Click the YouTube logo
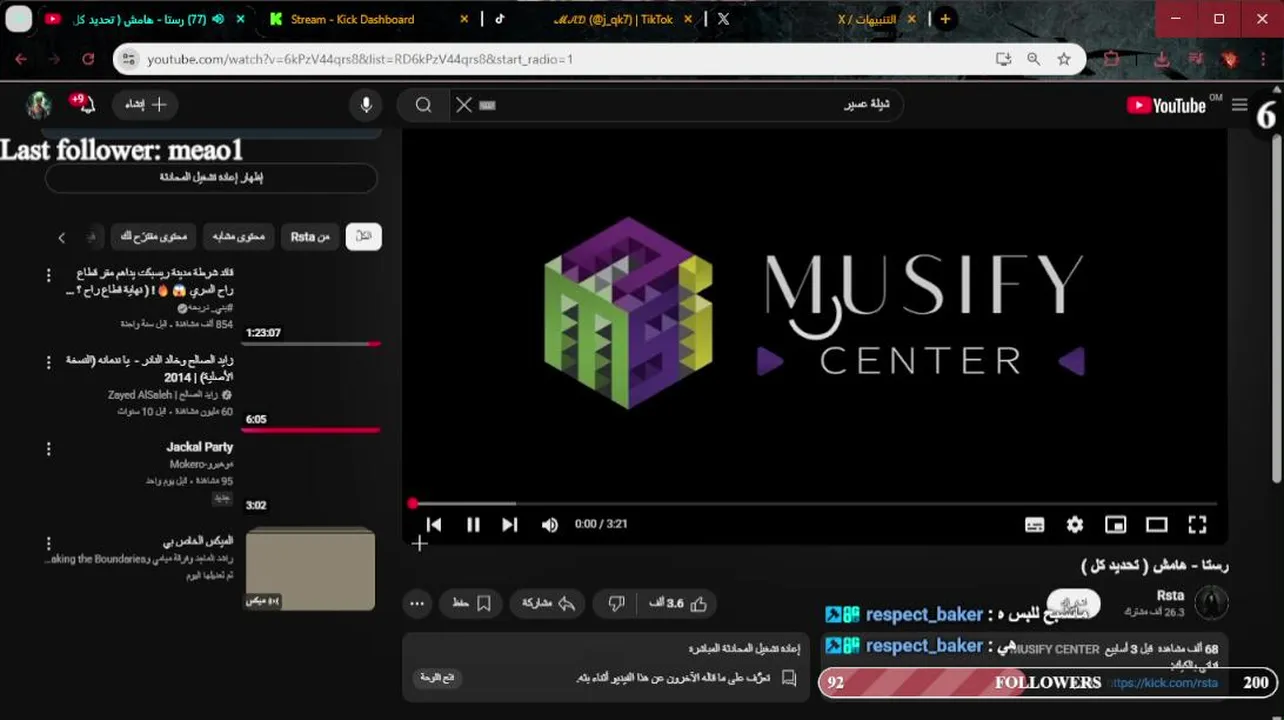The height and width of the screenshot is (720, 1284). pyautogui.click(x=1166, y=106)
